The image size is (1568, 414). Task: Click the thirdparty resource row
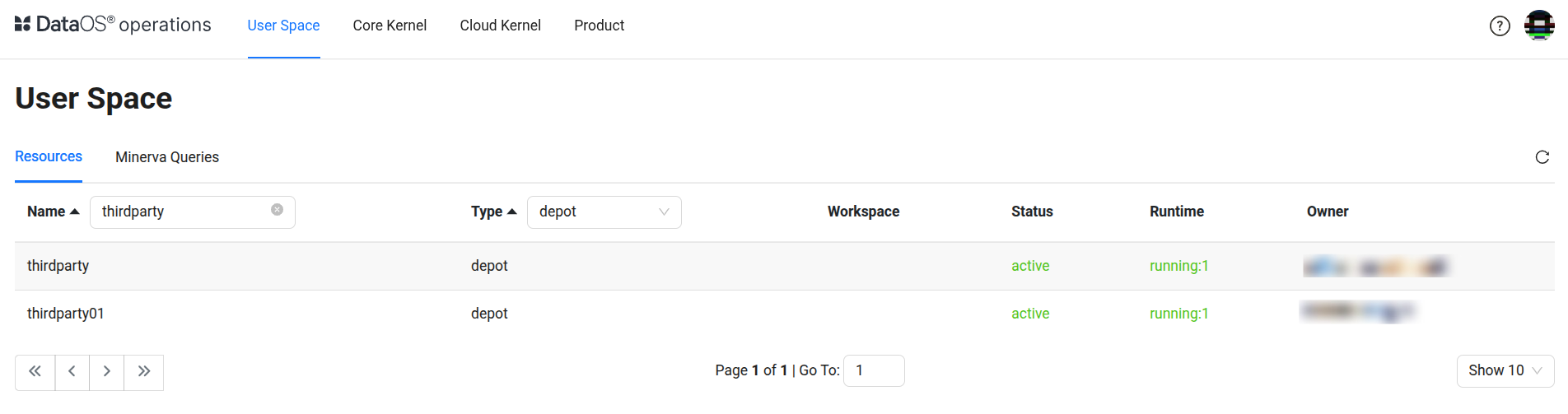[x=58, y=266]
